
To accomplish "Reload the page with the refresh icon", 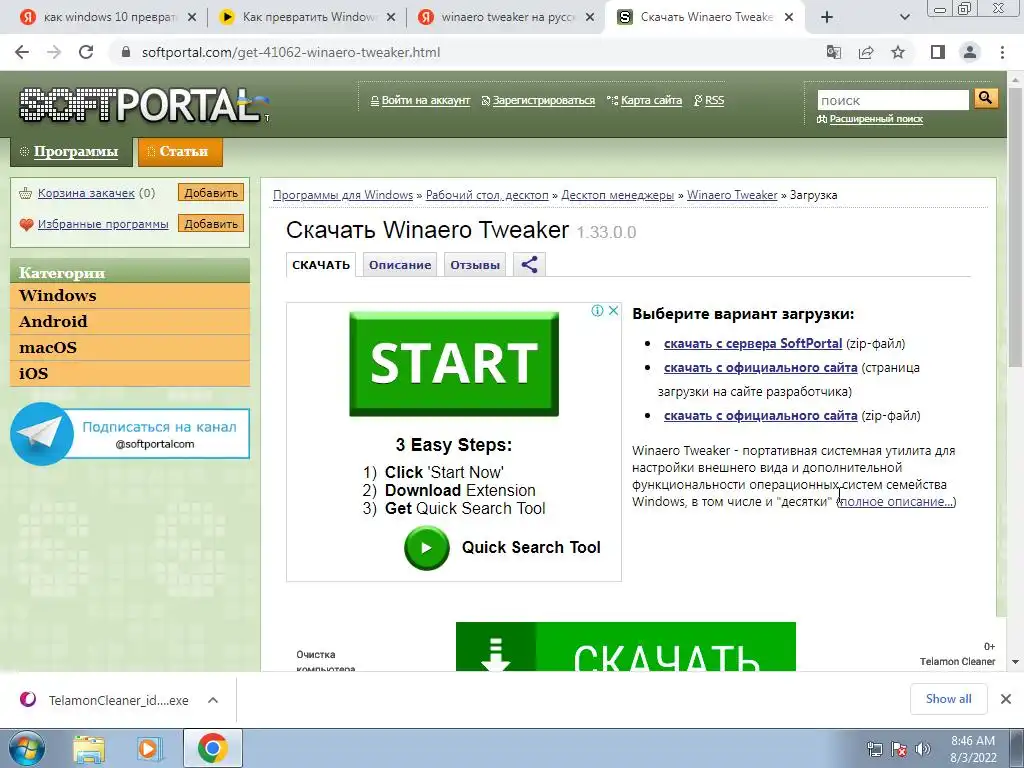I will click(x=86, y=52).
